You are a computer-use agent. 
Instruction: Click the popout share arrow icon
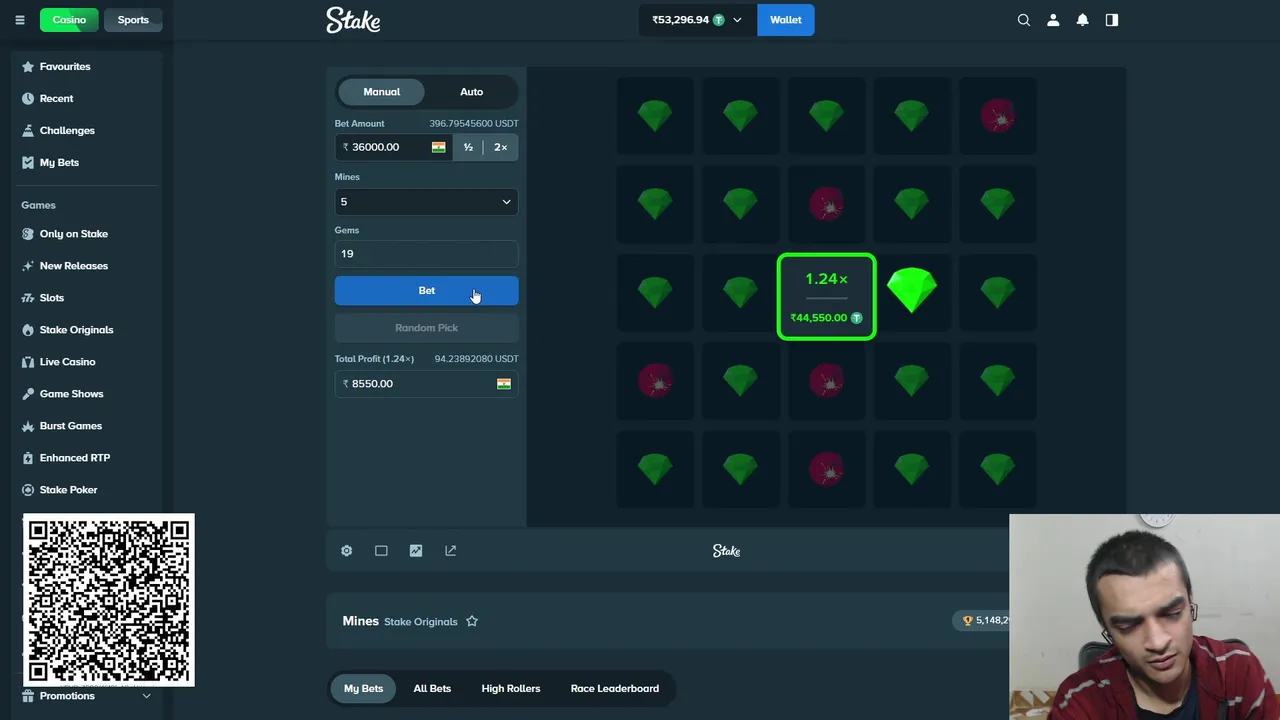(x=450, y=551)
